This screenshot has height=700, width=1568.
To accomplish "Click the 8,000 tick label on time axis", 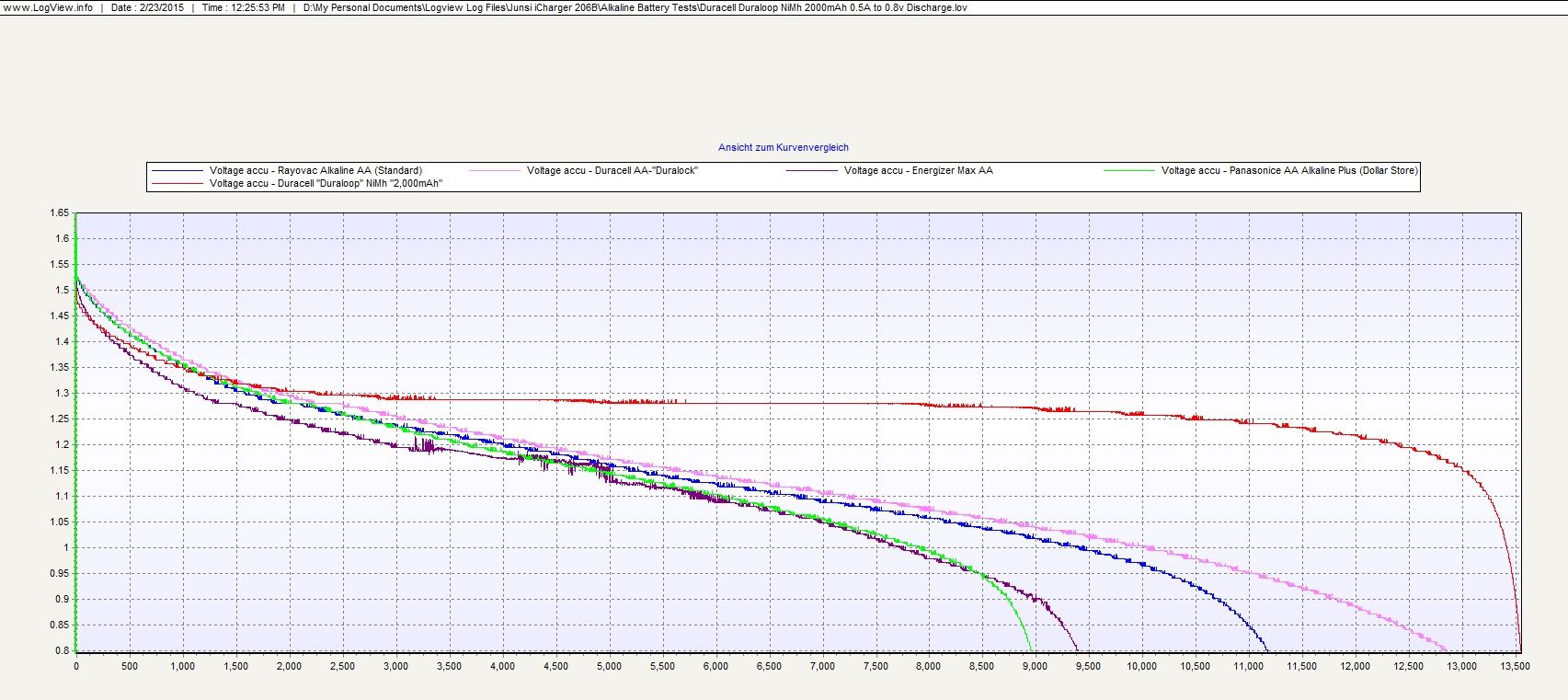I will click(x=929, y=666).
